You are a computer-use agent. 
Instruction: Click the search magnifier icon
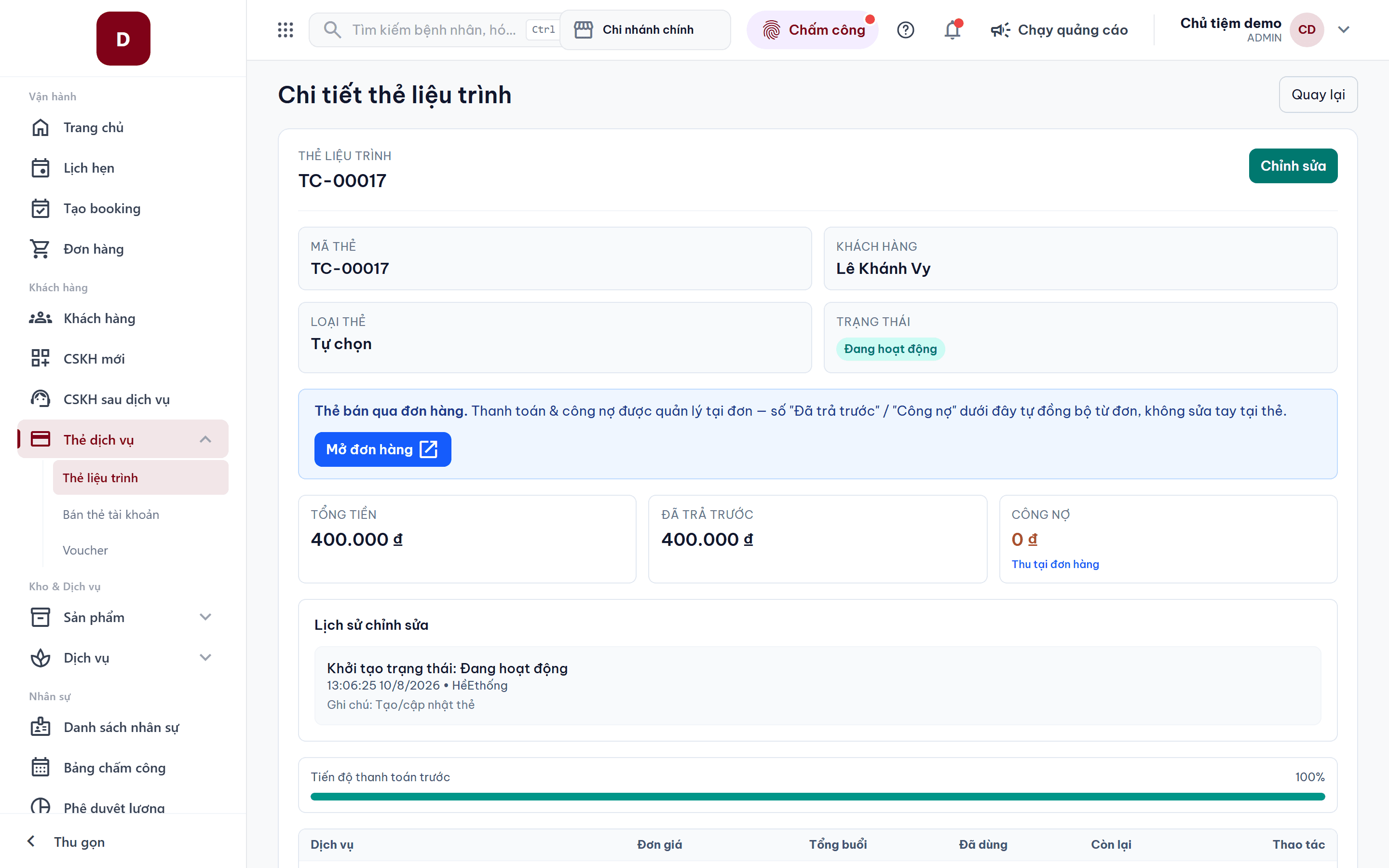click(x=332, y=30)
